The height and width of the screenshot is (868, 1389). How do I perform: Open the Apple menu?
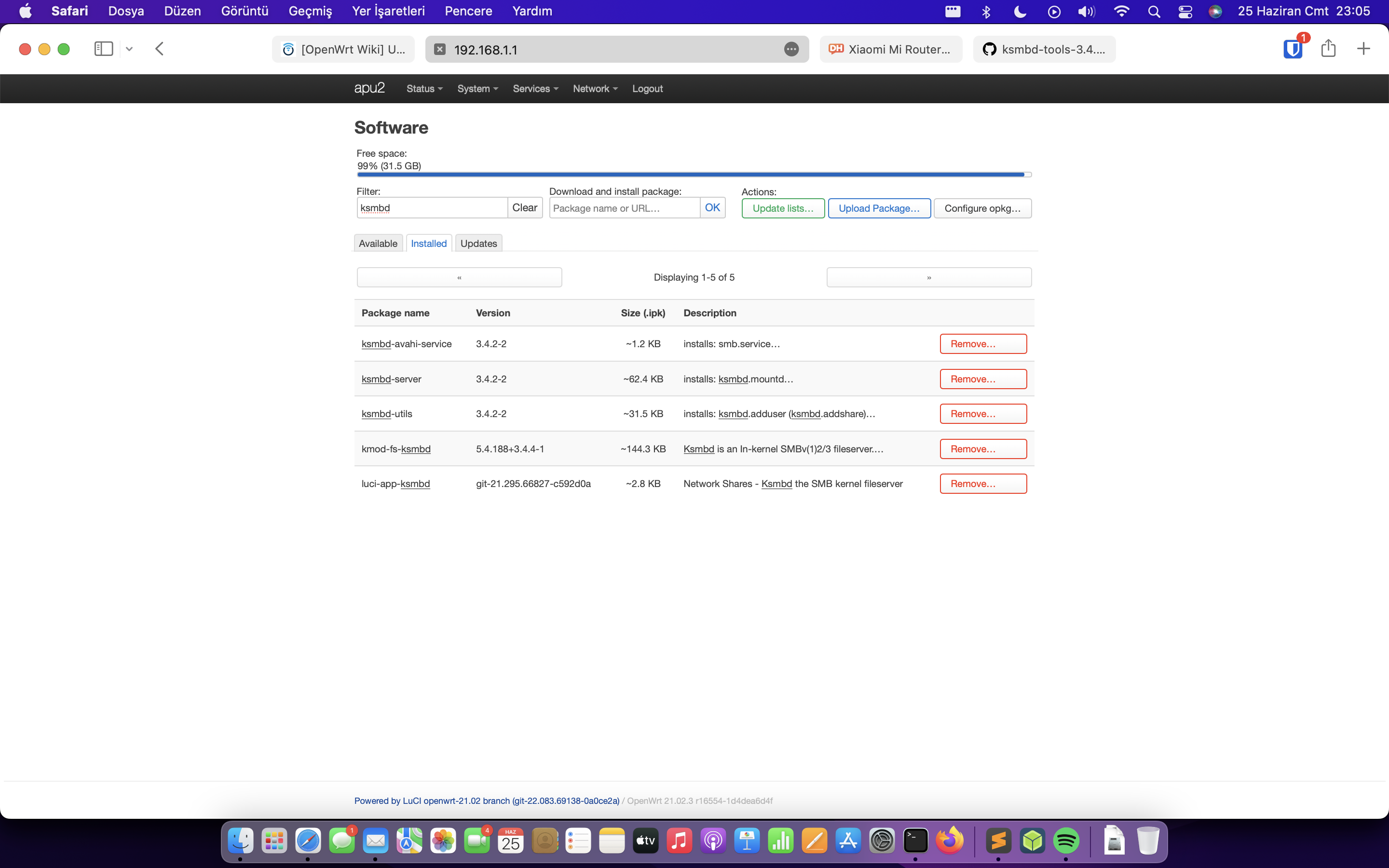25,12
